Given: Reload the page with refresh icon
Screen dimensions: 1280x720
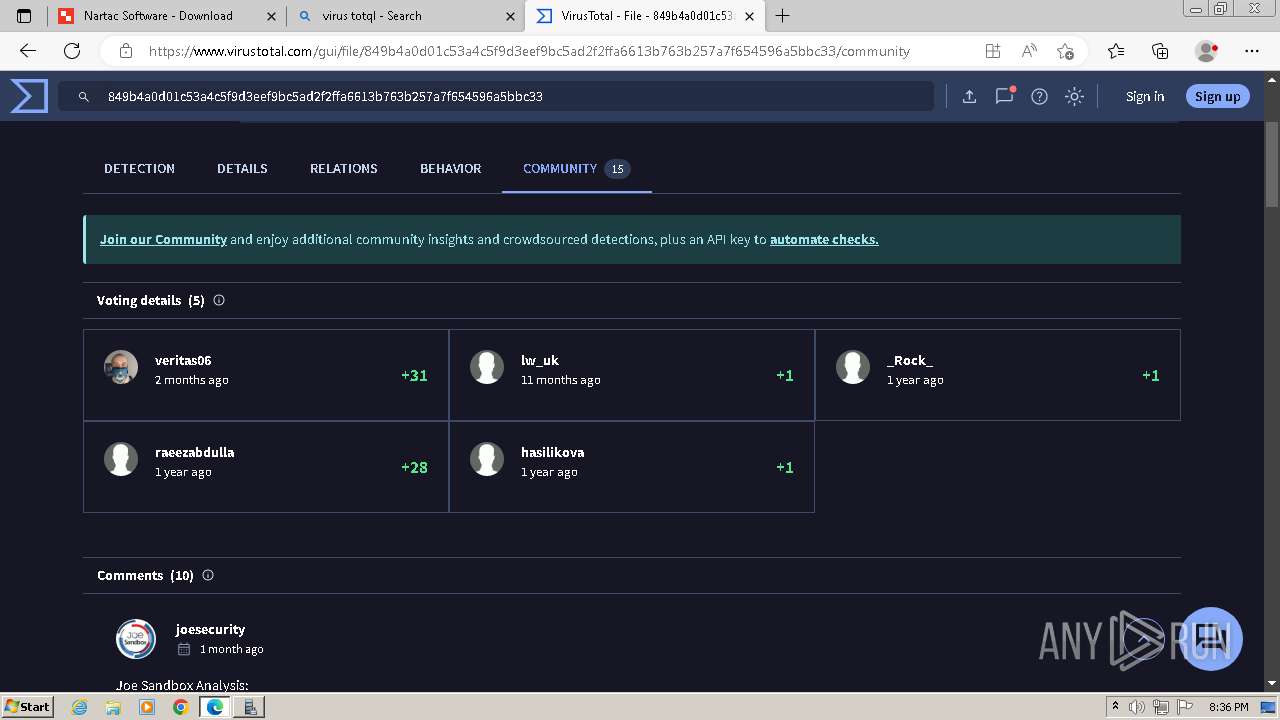Looking at the screenshot, I should pyautogui.click(x=72, y=51).
